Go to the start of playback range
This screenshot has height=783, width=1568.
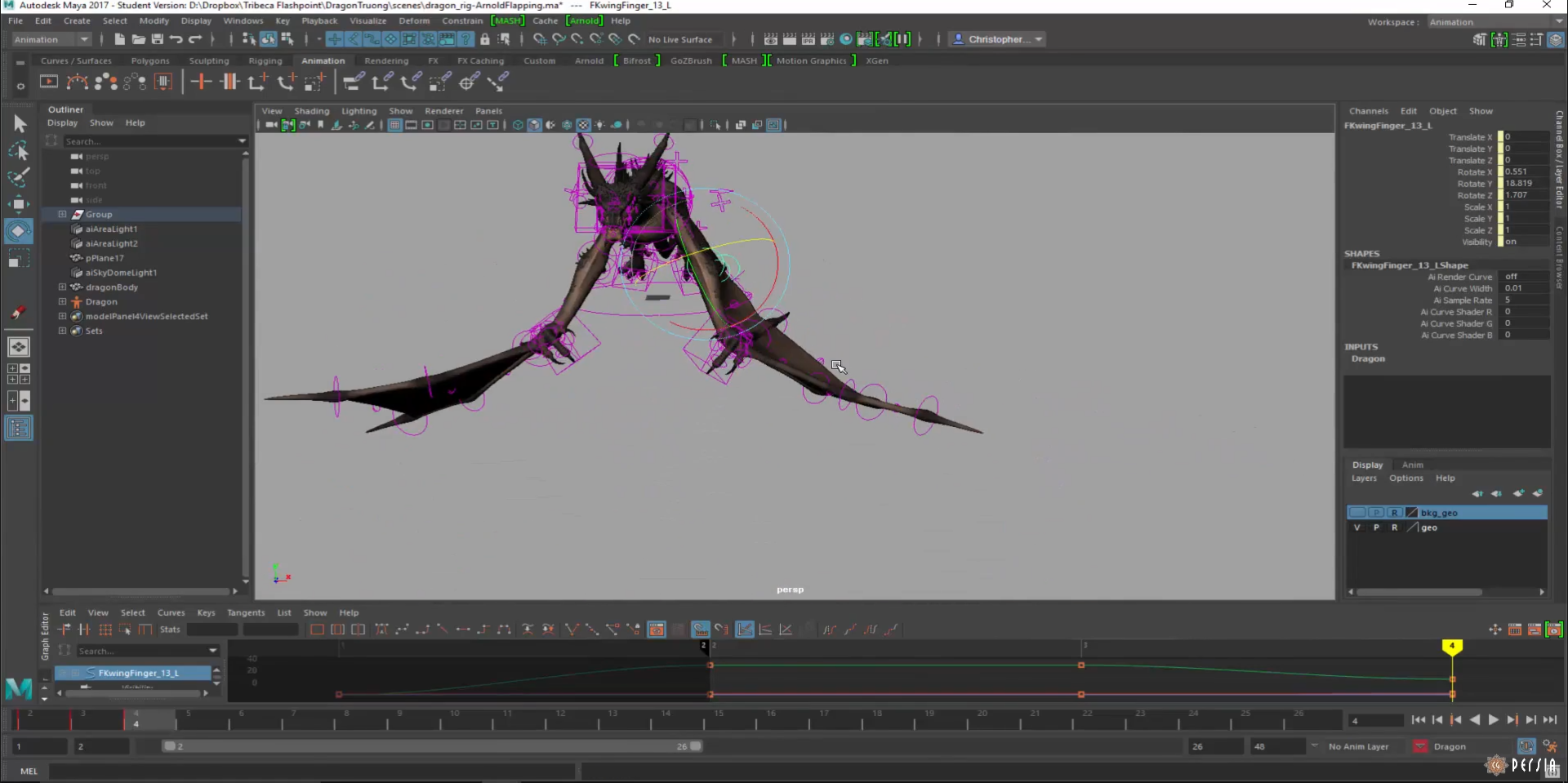point(1419,719)
